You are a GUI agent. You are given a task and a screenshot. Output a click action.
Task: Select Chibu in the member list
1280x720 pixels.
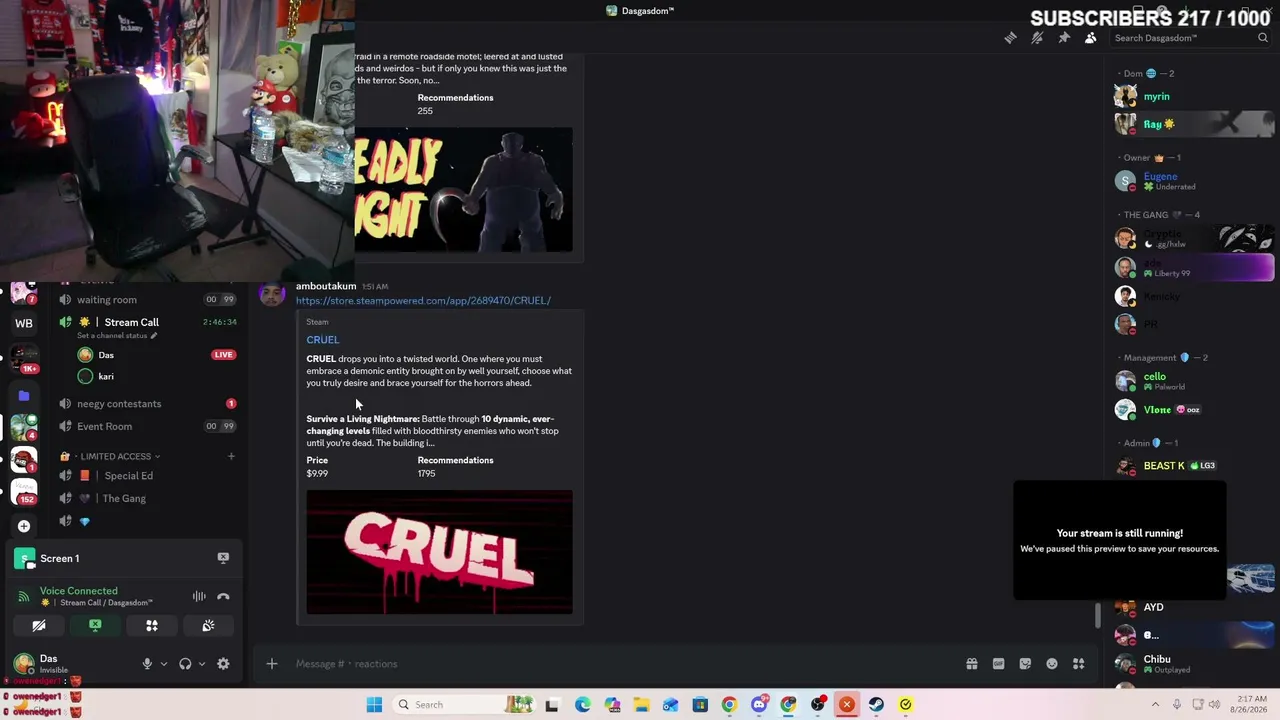pyautogui.click(x=1194, y=663)
